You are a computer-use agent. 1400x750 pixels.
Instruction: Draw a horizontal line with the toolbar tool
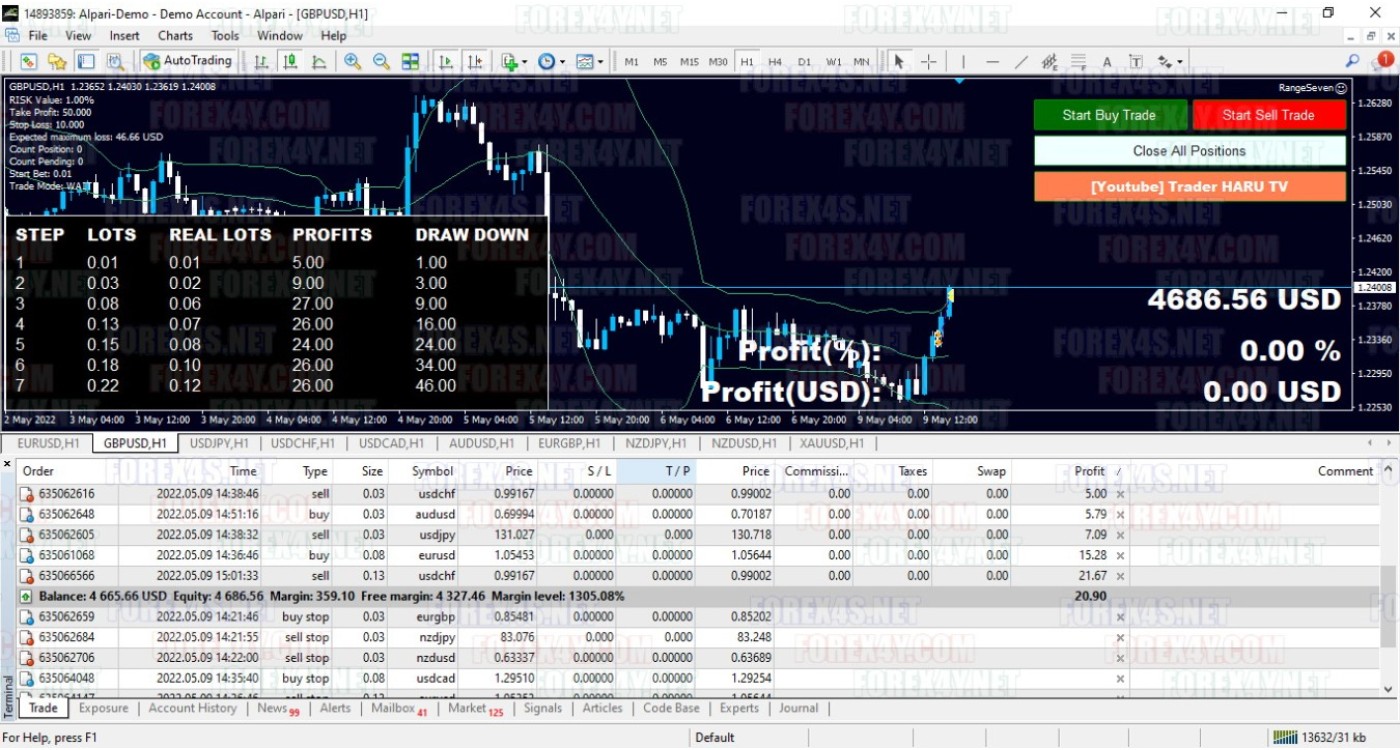click(x=992, y=62)
